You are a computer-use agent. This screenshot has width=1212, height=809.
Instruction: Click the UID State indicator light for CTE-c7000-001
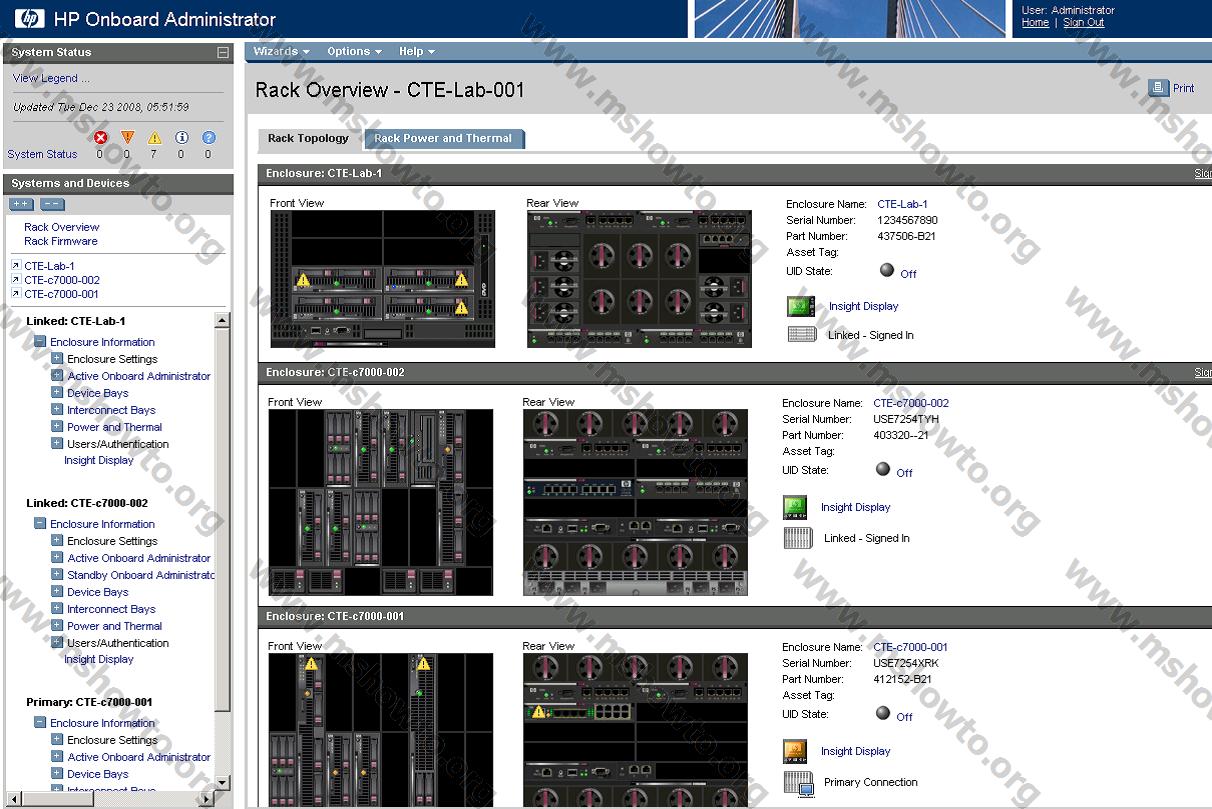(882, 713)
